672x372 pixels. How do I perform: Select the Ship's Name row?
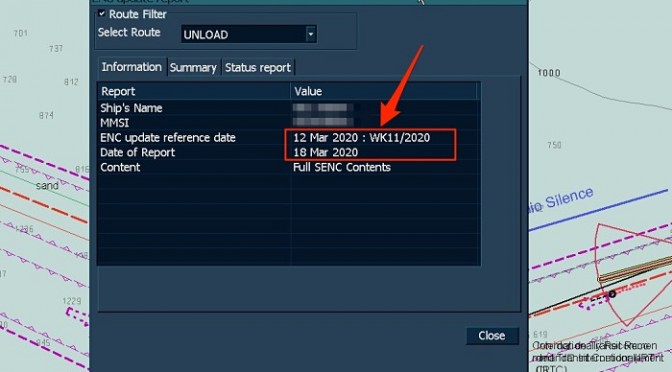[x=288, y=108]
